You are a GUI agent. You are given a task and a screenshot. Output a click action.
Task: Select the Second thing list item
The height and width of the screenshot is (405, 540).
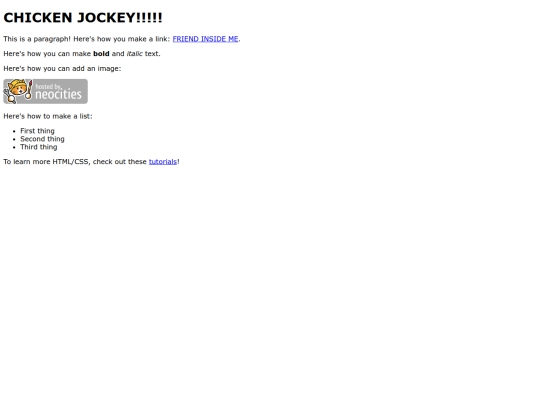[x=42, y=139]
